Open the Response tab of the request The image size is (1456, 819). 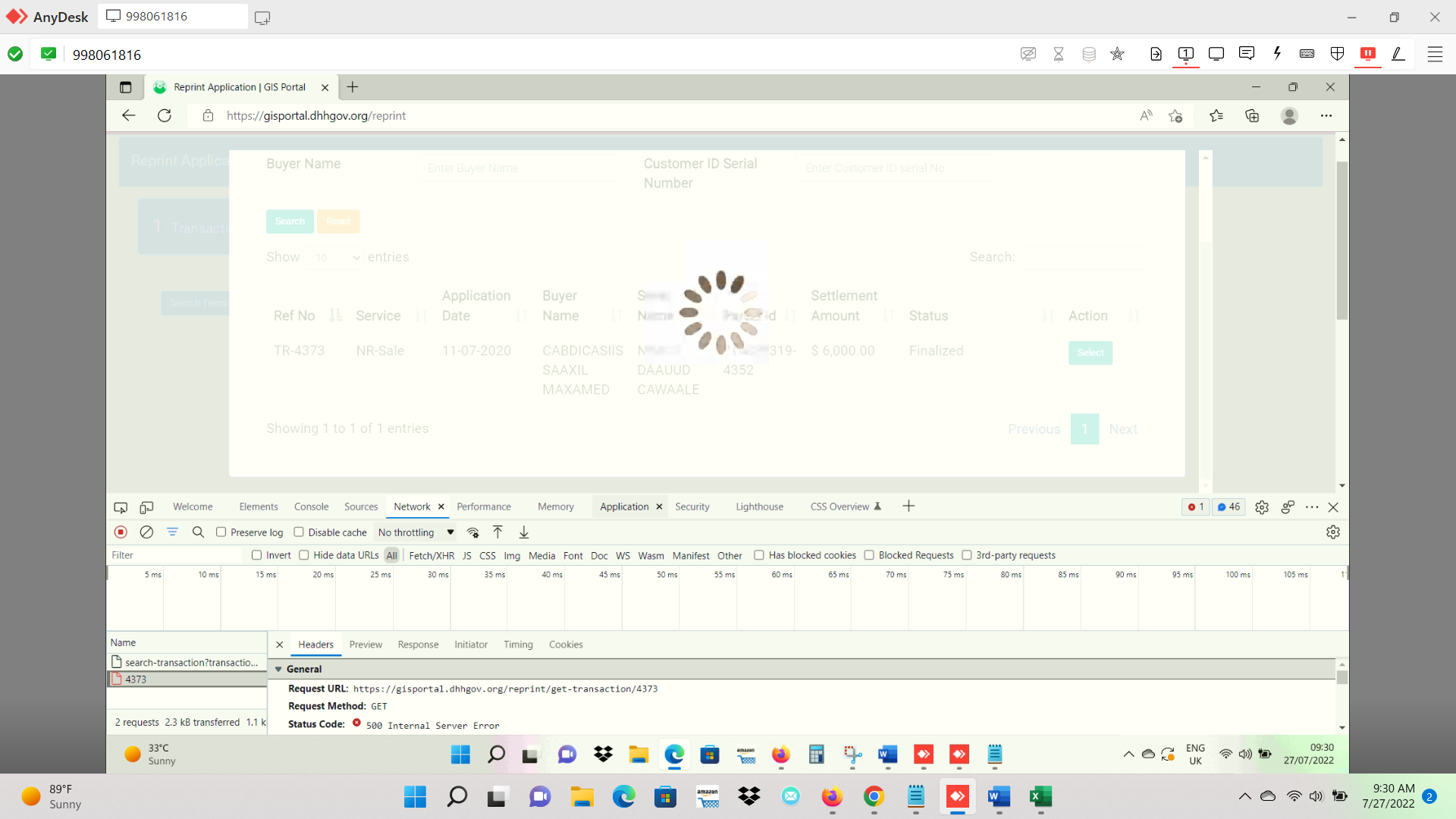coord(418,645)
